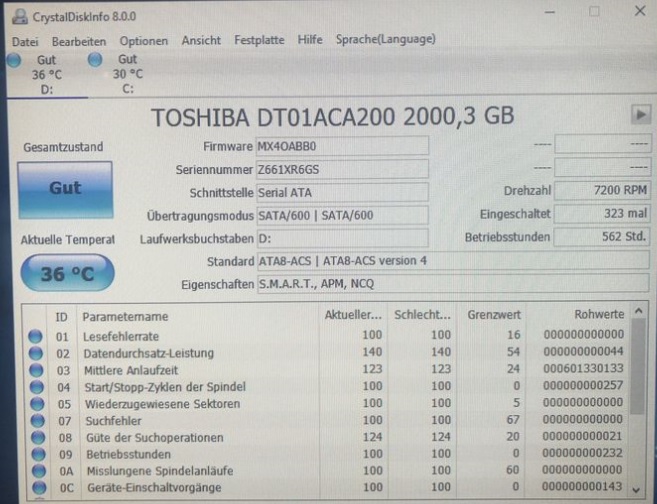Select the Güte der Suchoperationen text
The image size is (657, 504).
coord(154,438)
